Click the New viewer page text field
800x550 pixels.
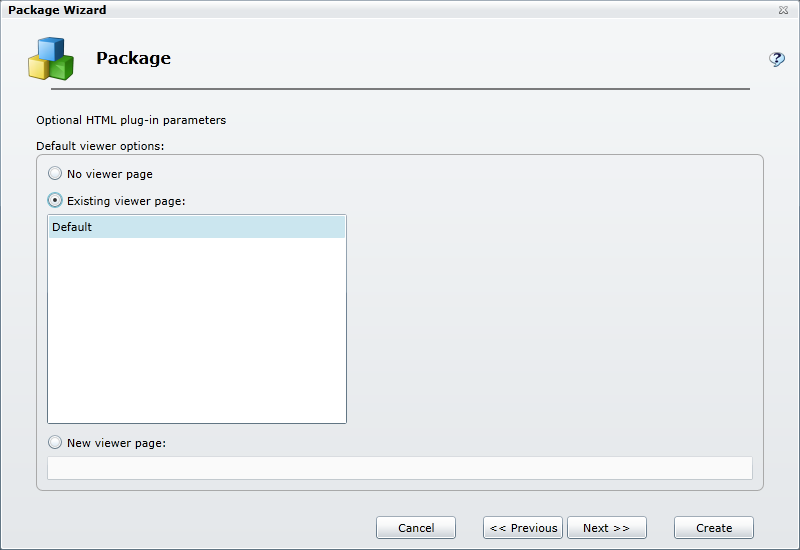point(399,468)
